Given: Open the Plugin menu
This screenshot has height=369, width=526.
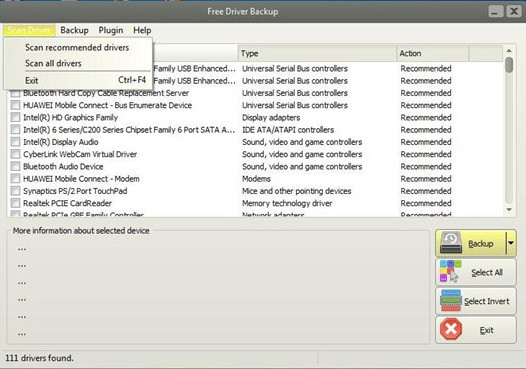Looking at the screenshot, I should coord(111,30).
